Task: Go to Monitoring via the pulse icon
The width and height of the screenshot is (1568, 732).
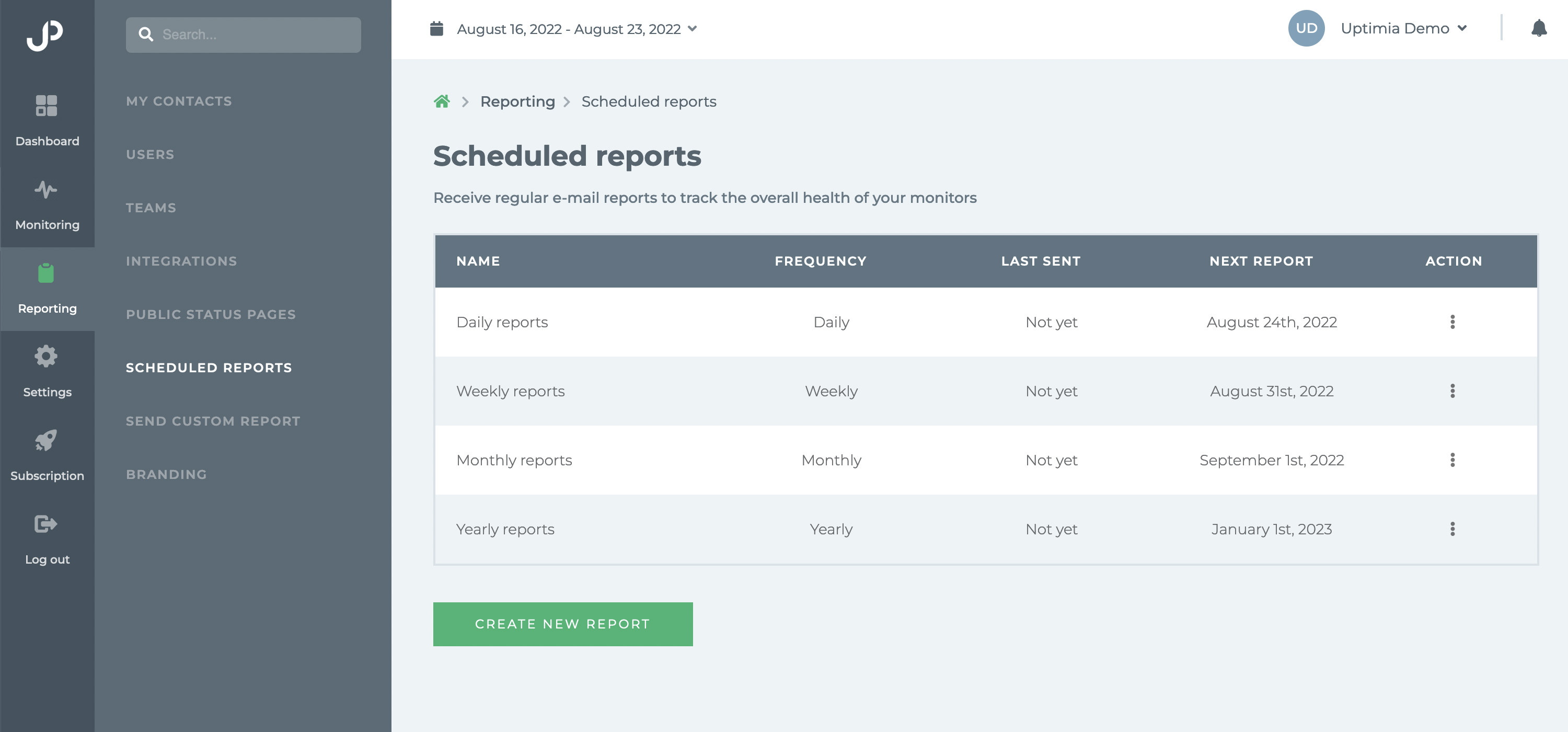Action: tap(47, 190)
